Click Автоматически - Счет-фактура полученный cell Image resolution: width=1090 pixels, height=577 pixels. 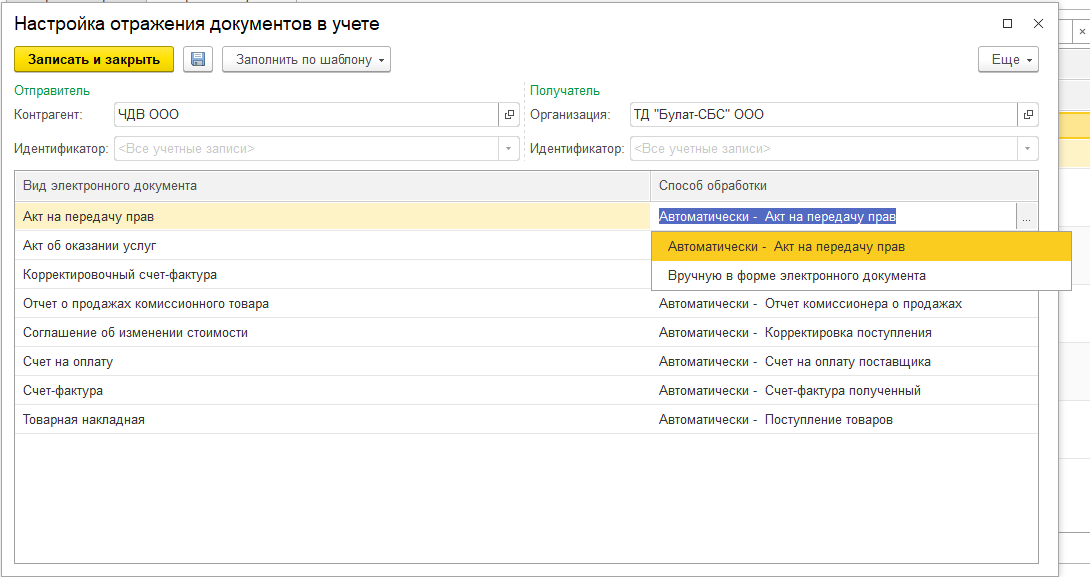point(844,391)
